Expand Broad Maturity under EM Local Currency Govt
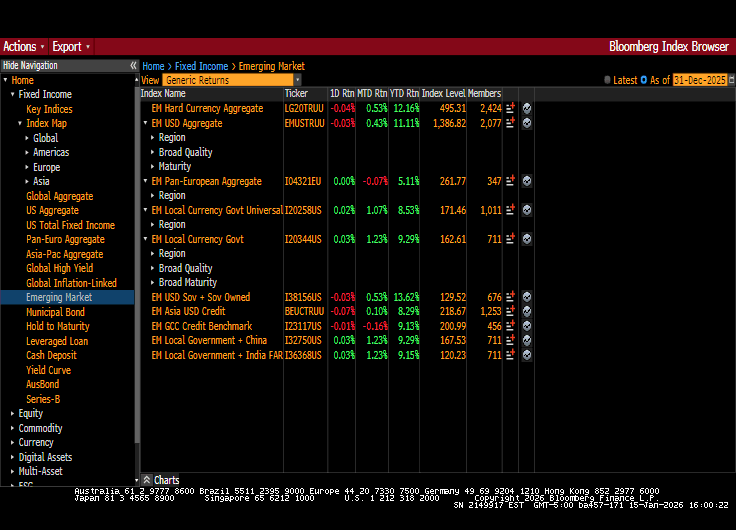The height and width of the screenshot is (530, 736). pos(153,282)
